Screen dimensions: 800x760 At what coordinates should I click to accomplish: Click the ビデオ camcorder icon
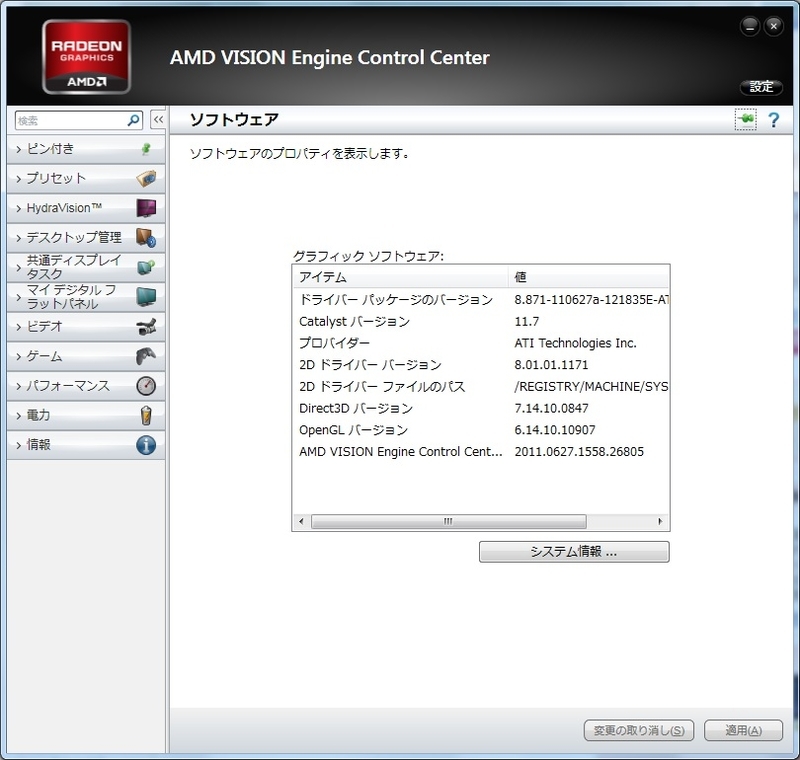[x=146, y=326]
